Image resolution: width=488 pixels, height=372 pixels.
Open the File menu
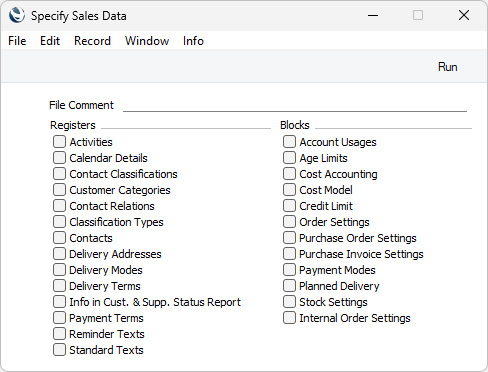point(17,41)
